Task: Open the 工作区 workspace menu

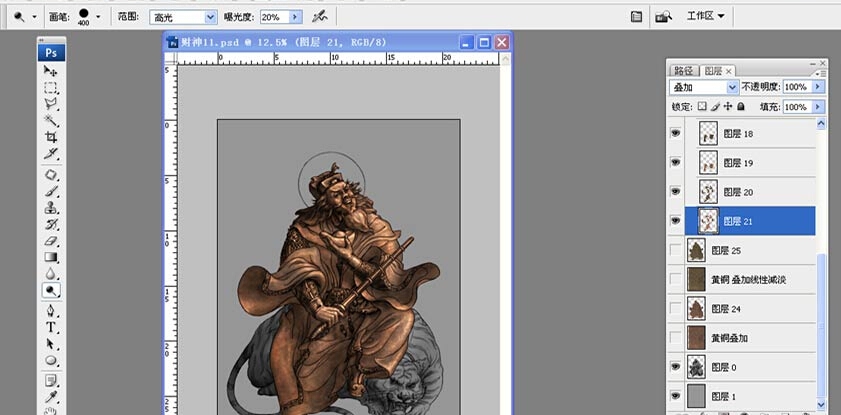Action: point(705,16)
